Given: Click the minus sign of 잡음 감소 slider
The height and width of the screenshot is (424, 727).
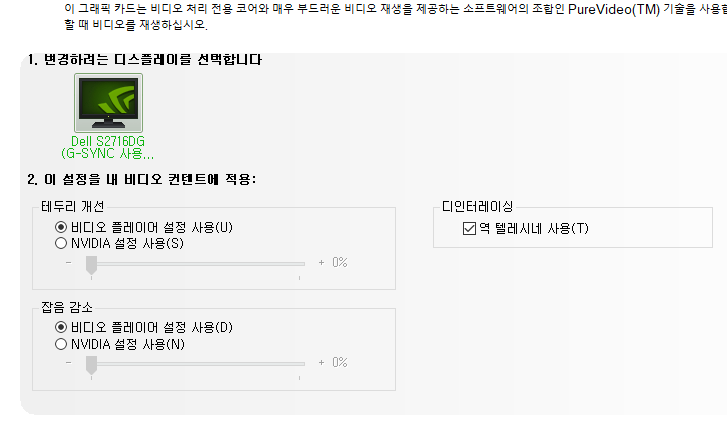Looking at the screenshot, I should coord(68,362).
